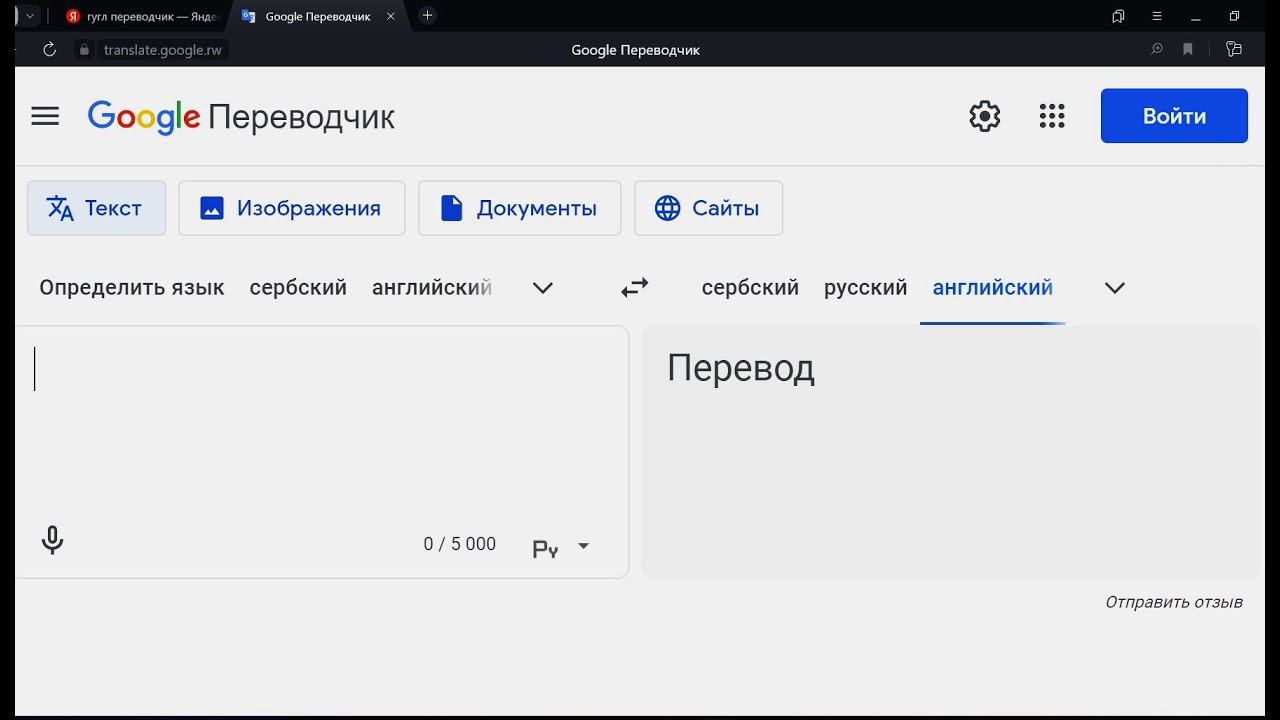Switch to the Яндекс search tab

(x=141, y=16)
